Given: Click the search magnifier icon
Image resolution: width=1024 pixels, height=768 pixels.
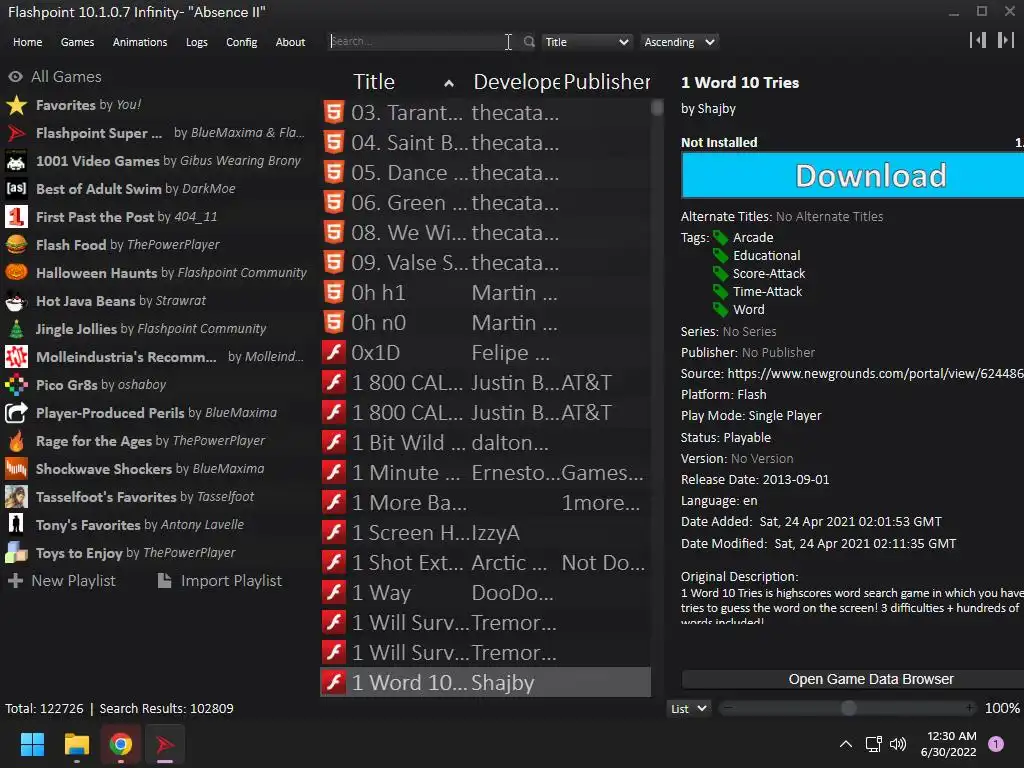Looking at the screenshot, I should [x=529, y=42].
